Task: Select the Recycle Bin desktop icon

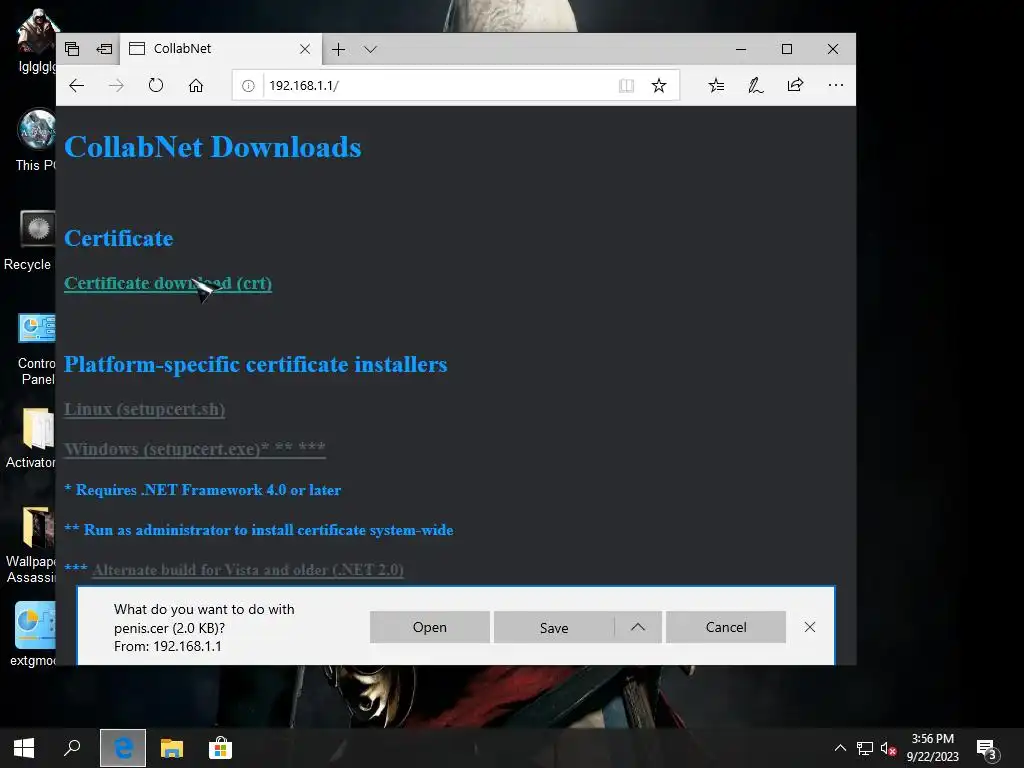Action: pos(30,240)
